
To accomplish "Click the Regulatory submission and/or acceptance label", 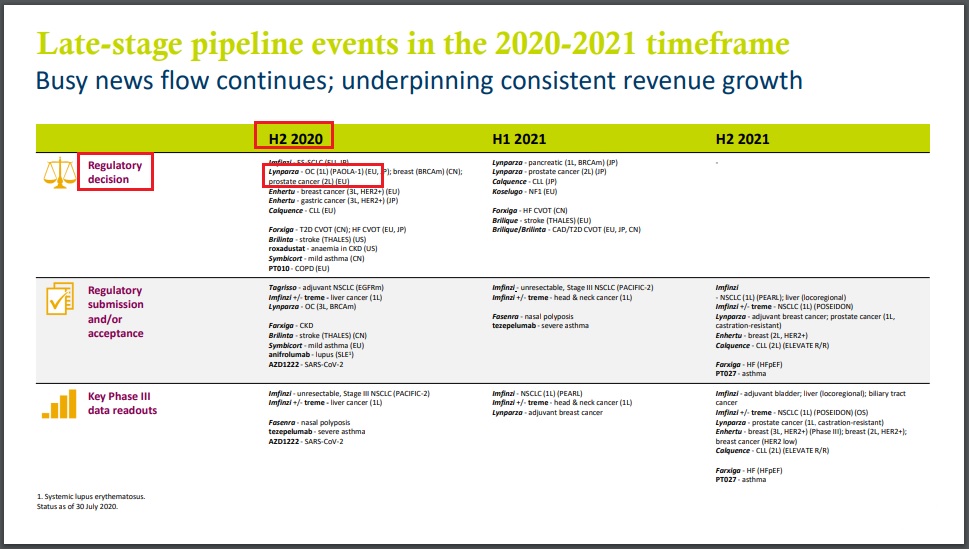I will click(x=115, y=311).
